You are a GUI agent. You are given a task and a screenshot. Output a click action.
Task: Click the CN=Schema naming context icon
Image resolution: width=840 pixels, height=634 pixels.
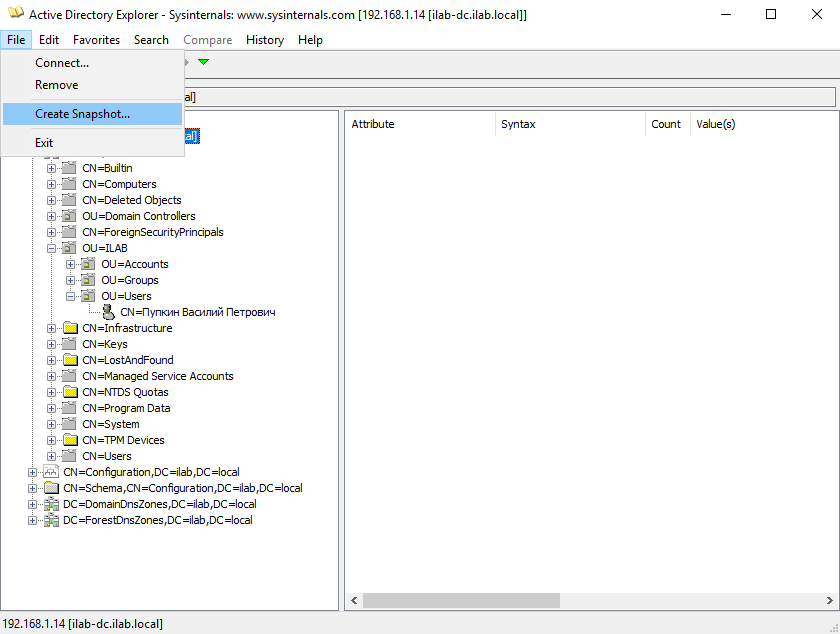(51, 488)
